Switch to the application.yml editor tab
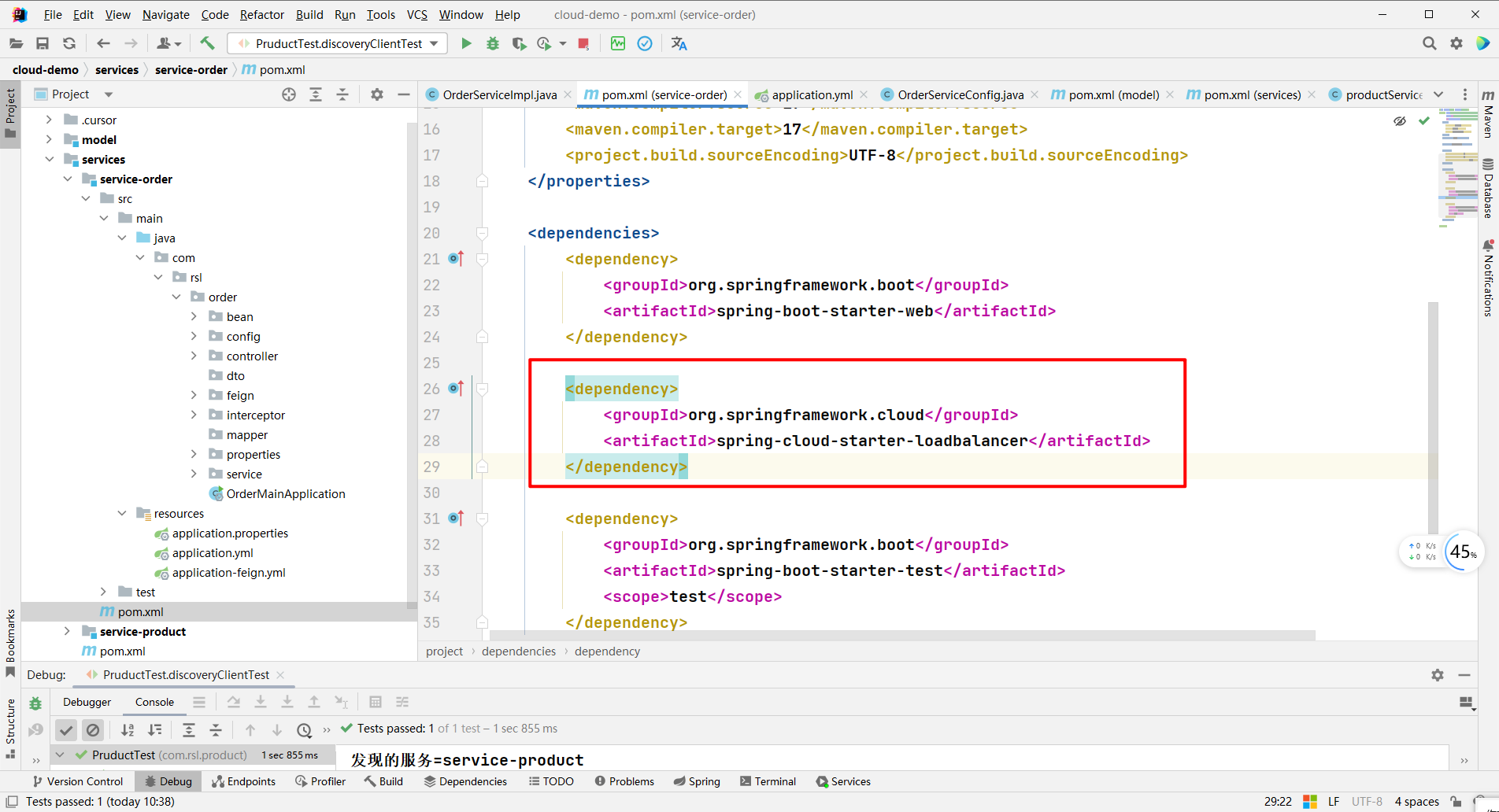 (812, 94)
